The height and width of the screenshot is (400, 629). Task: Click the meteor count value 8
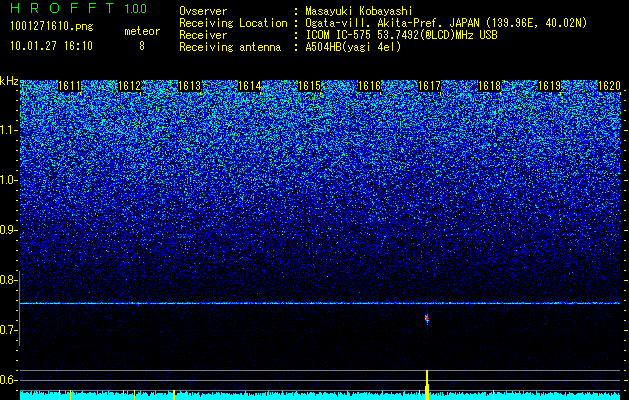coord(142,46)
